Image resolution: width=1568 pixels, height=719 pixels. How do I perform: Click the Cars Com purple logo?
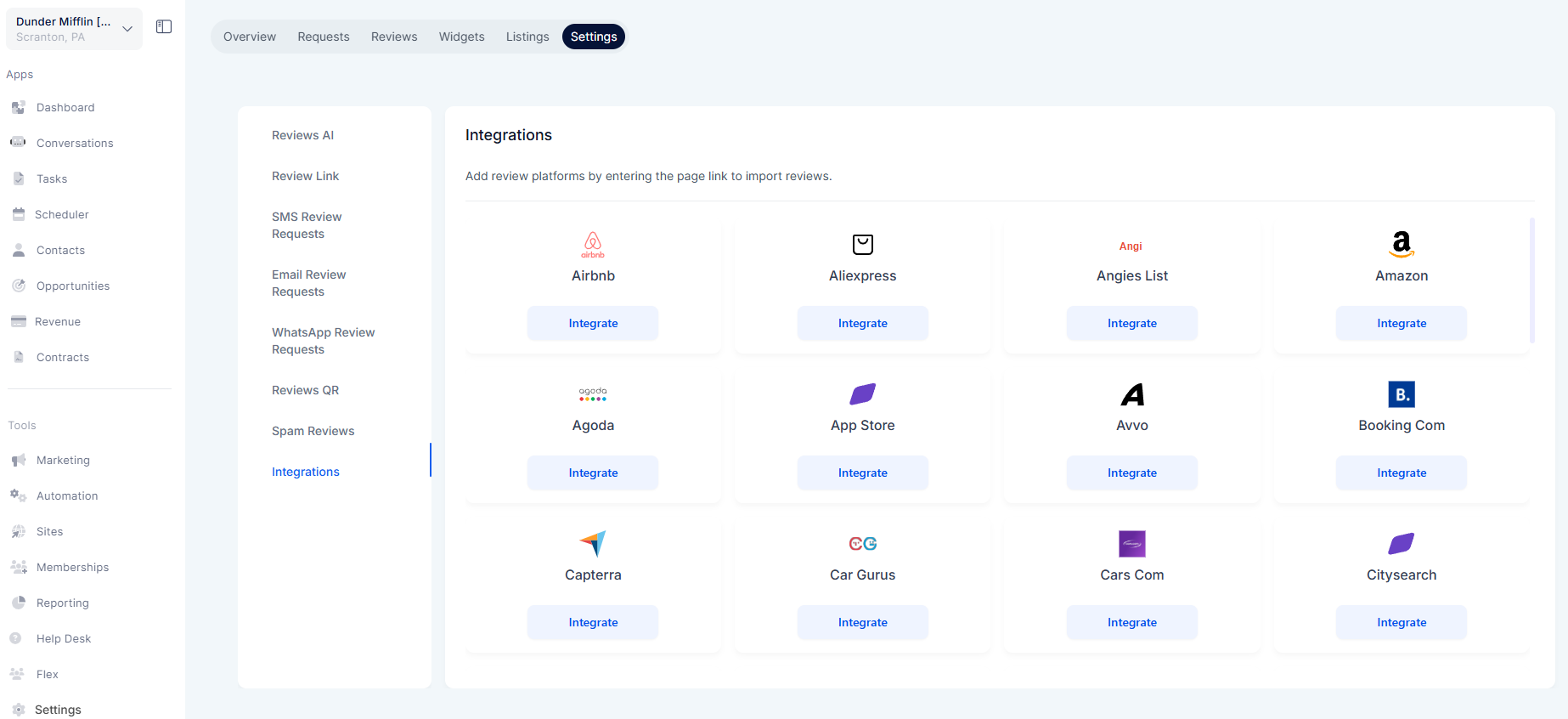[x=1132, y=544]
